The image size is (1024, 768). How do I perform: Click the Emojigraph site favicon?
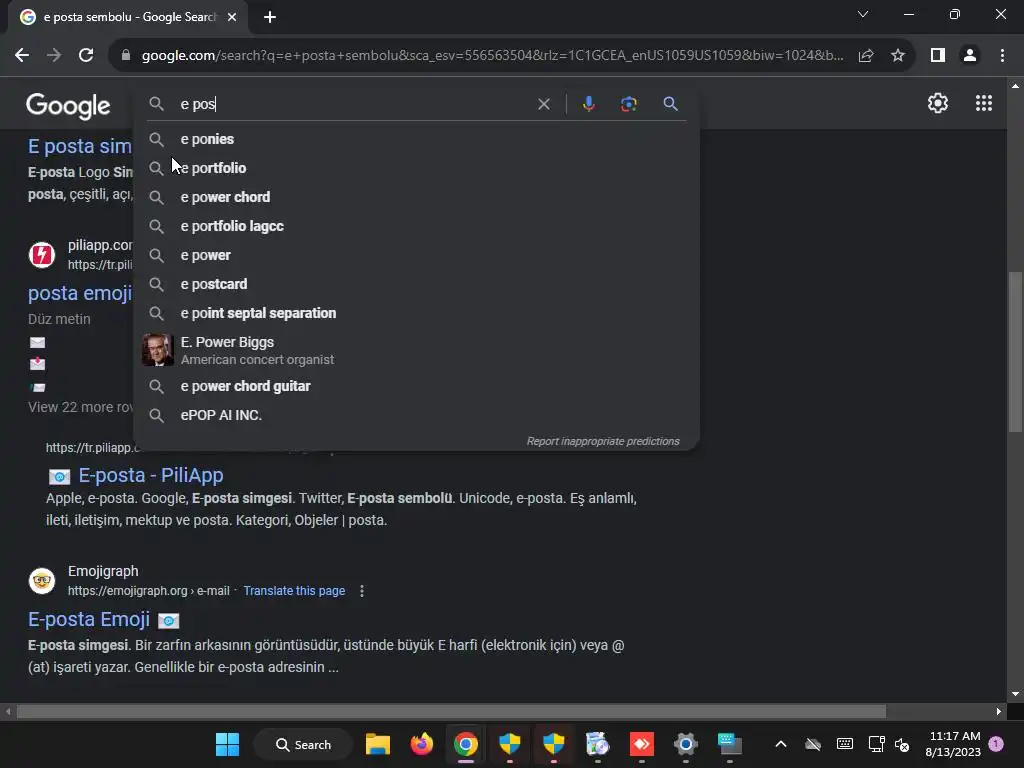point(42,580)
